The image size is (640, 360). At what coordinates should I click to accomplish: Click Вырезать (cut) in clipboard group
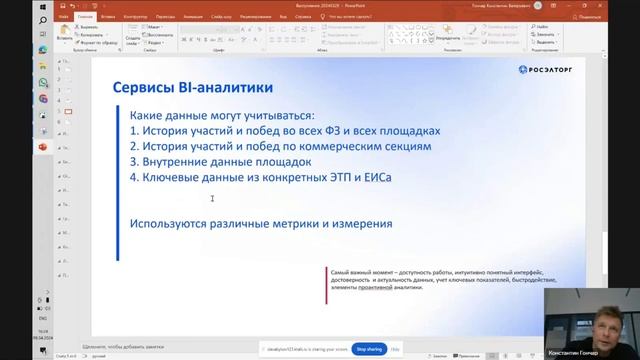pos(87,27)
